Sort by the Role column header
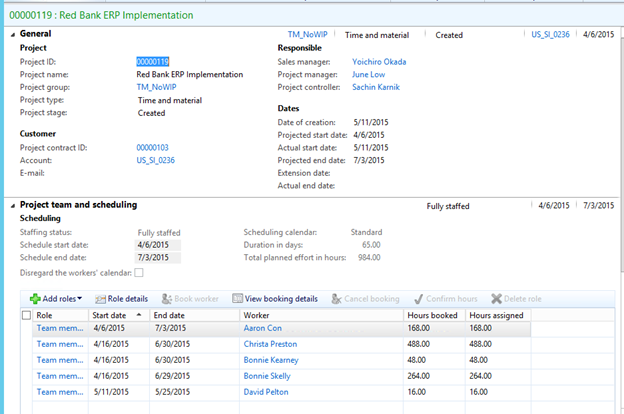 click(60, 315)
